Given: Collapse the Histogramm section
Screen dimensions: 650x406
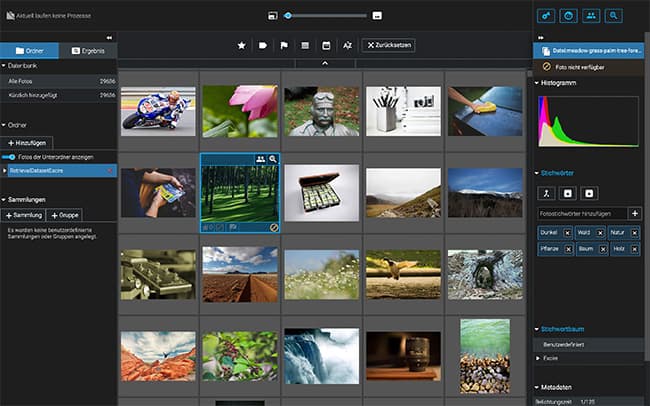Looking at the screenshot, I should (536, 83).
